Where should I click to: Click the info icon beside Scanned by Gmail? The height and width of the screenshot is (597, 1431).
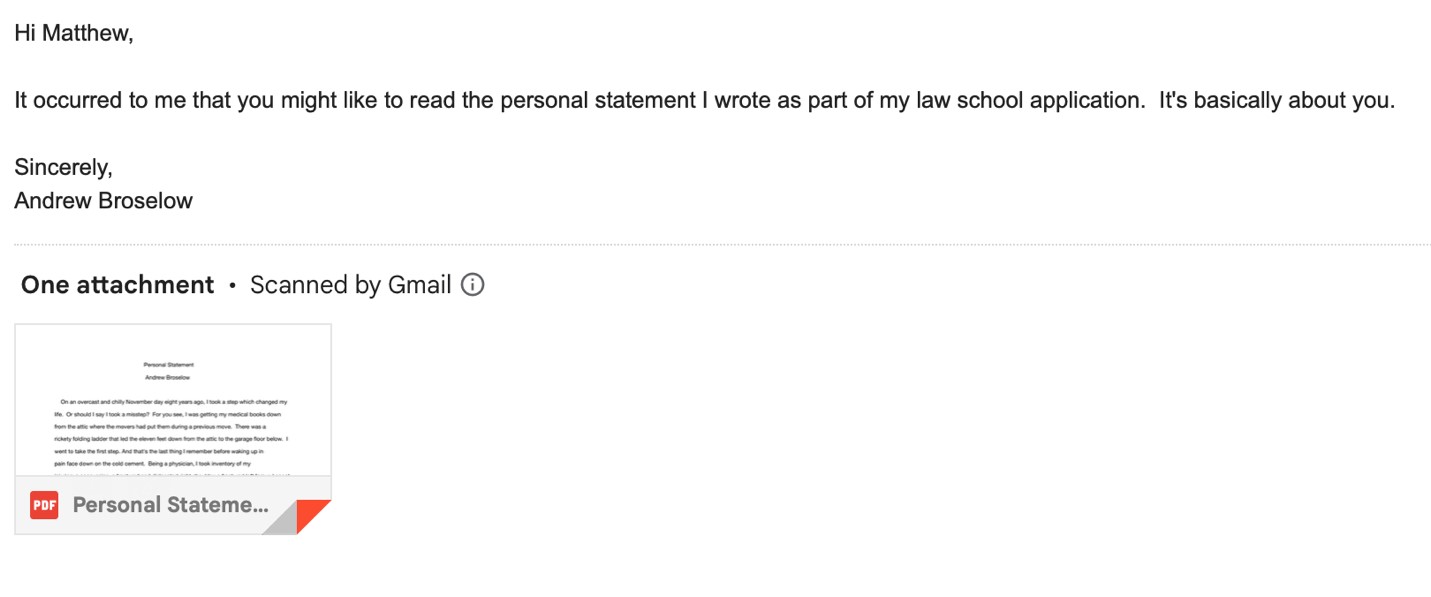pos(473,285)
